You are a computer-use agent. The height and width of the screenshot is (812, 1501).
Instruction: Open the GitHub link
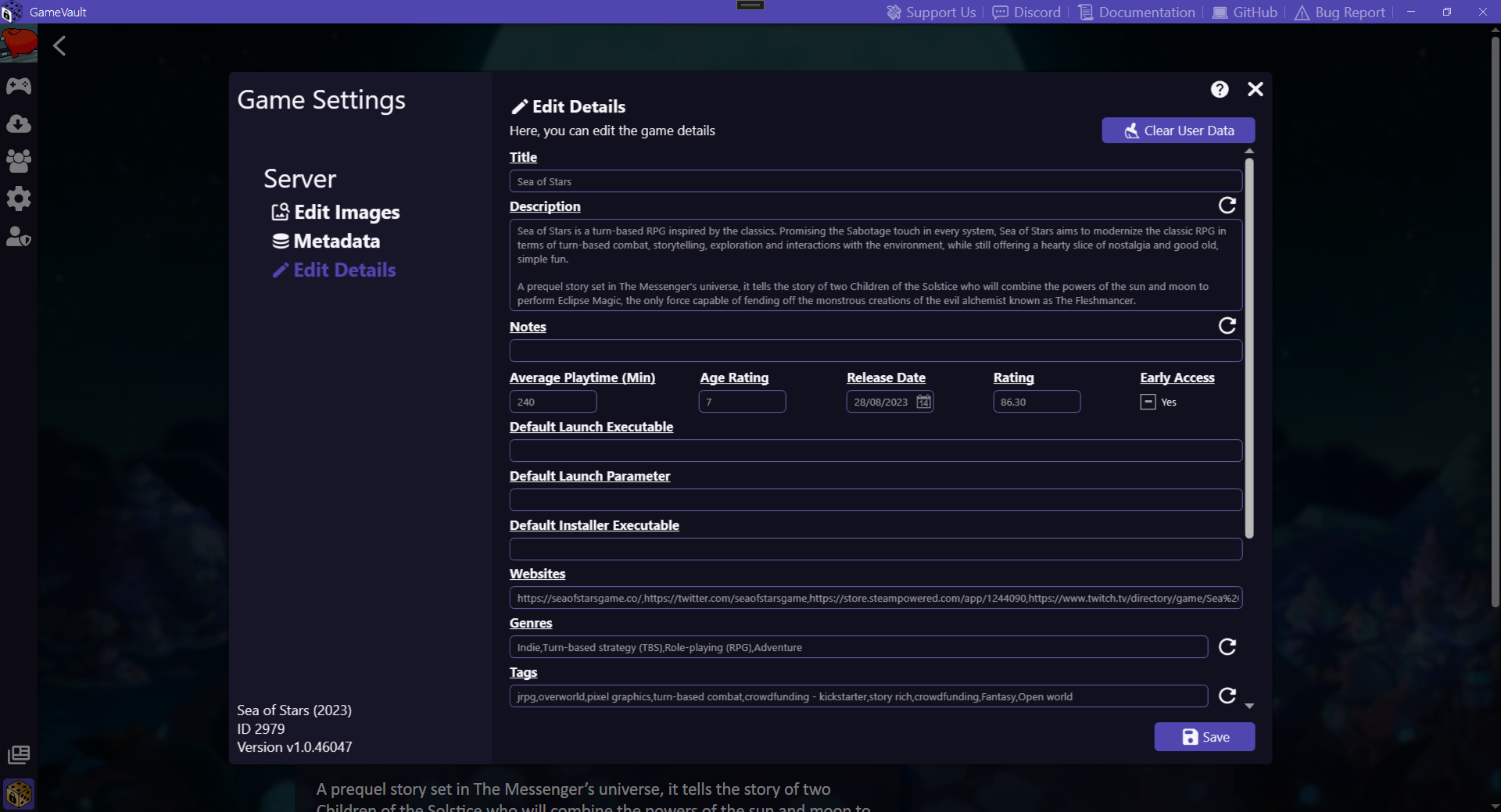(x=1245, y=13)
